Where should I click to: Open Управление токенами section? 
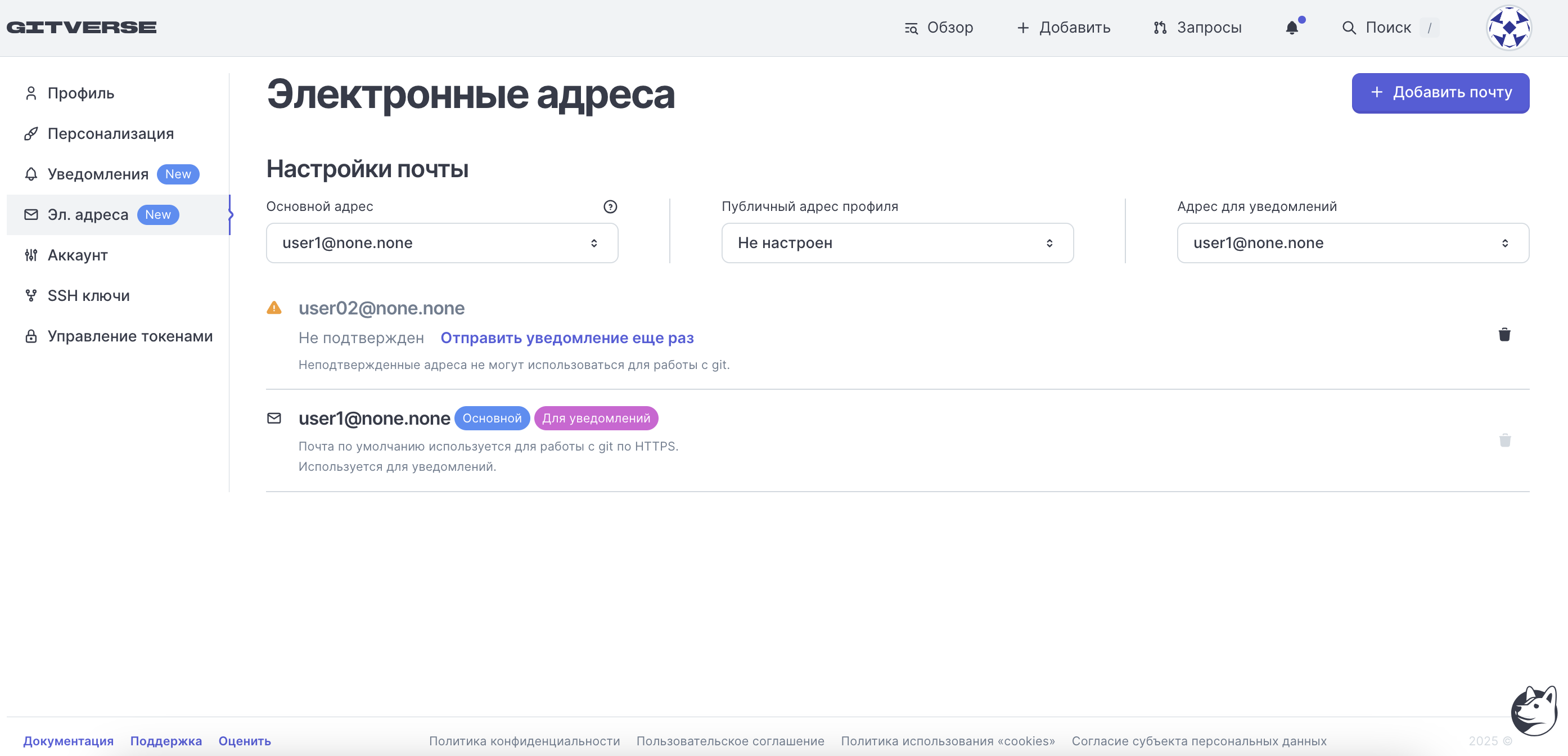point(118,336)
